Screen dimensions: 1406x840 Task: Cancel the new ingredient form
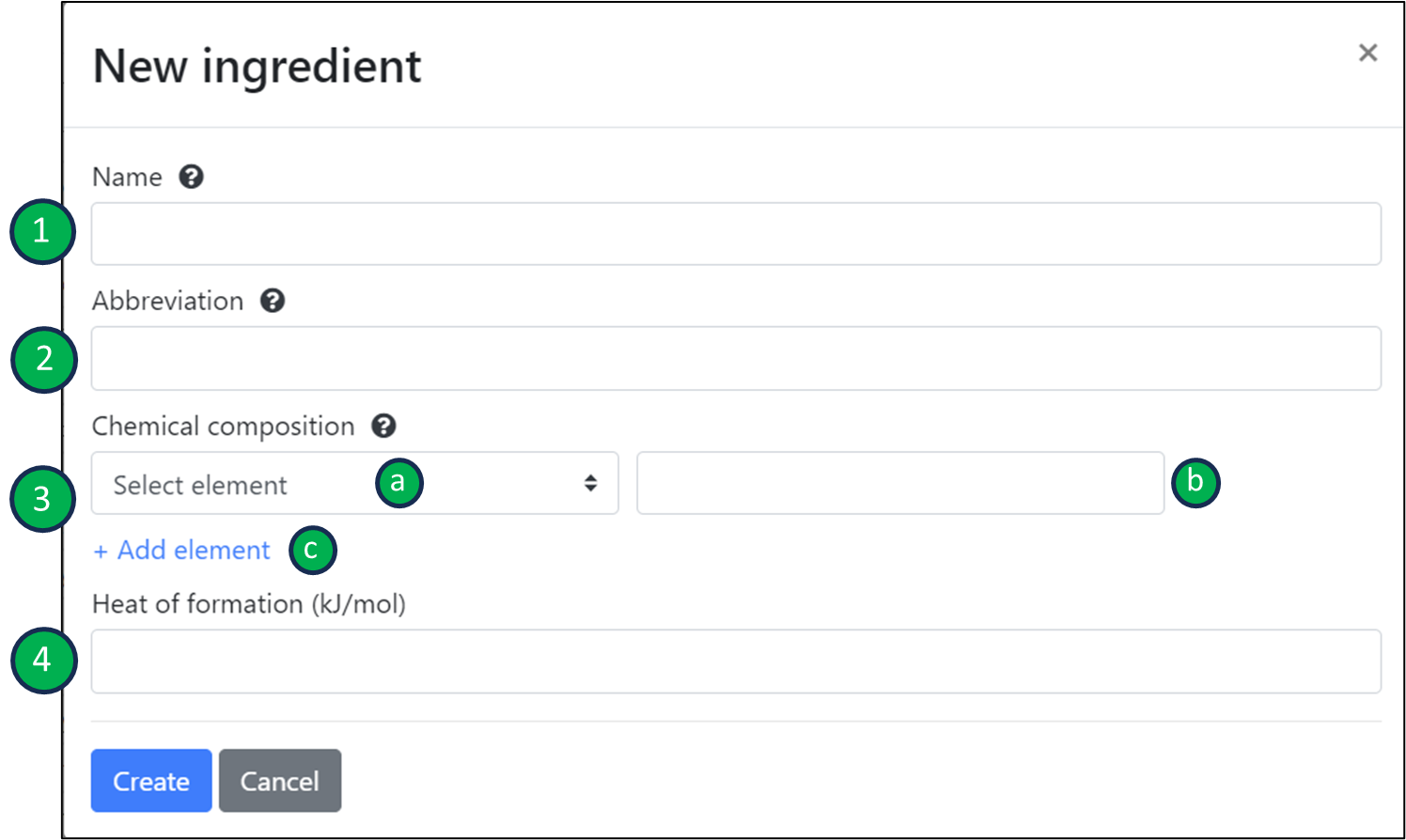[x=279, y=781]
